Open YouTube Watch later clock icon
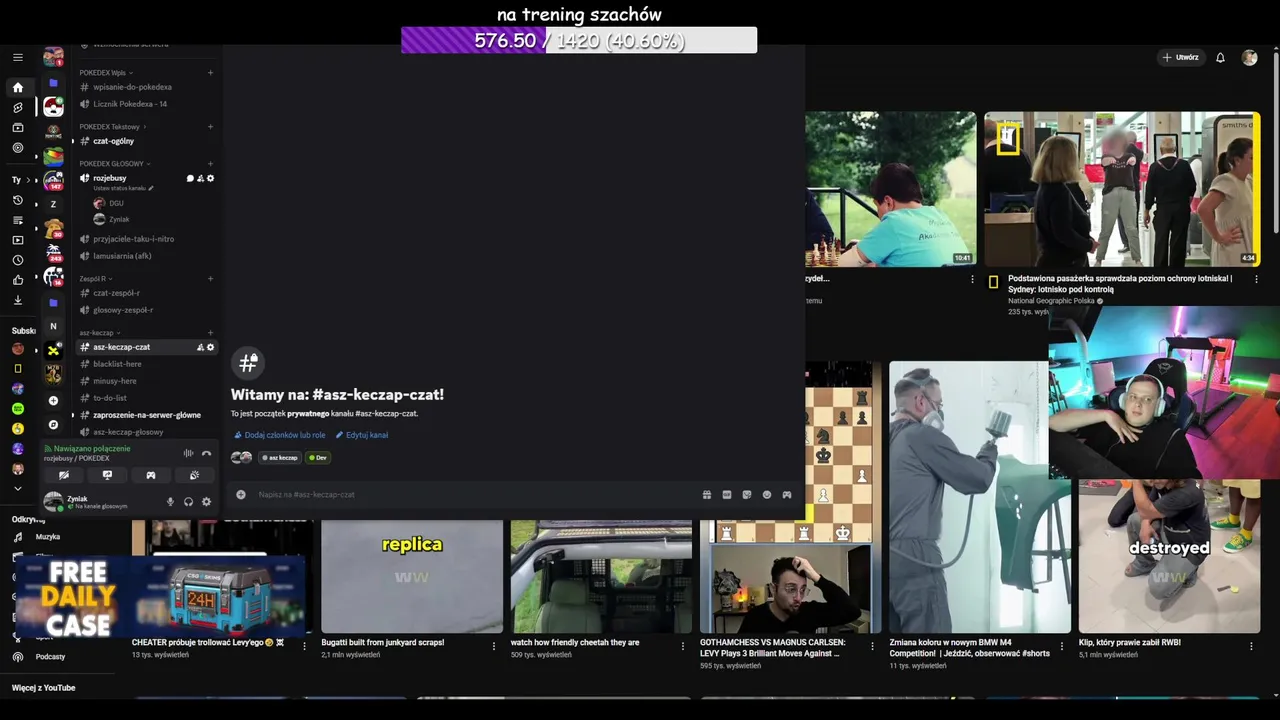 click(x=17, y=260)
